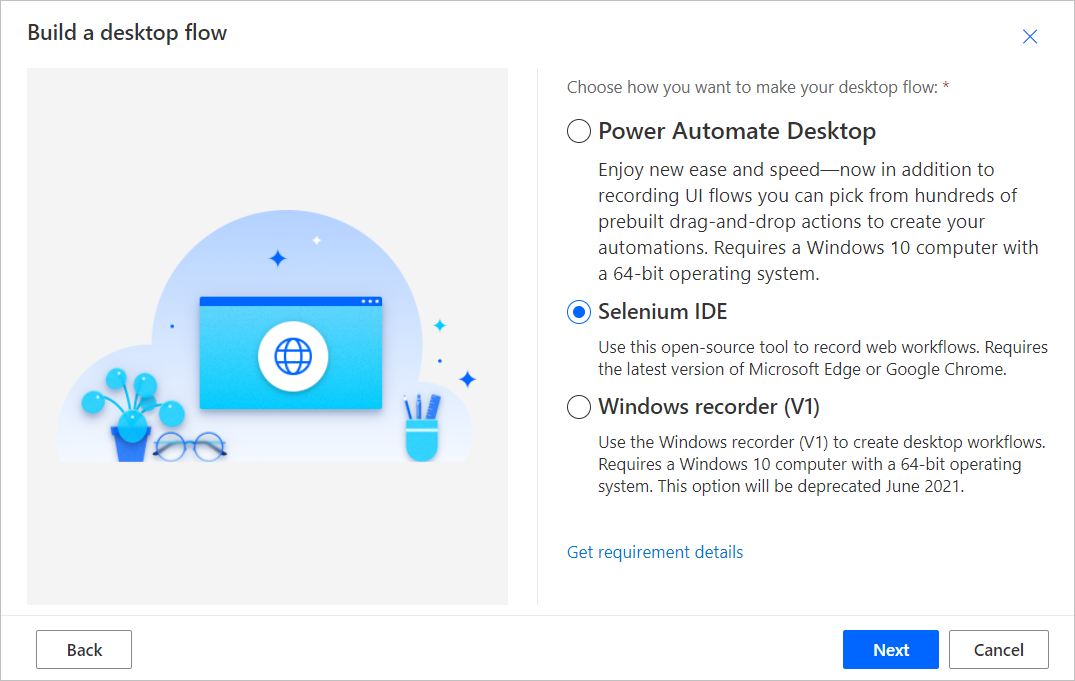Click the 'Choose how you want to make' prompt text
Screen dimensions: 1075x681
click(758, 88)
